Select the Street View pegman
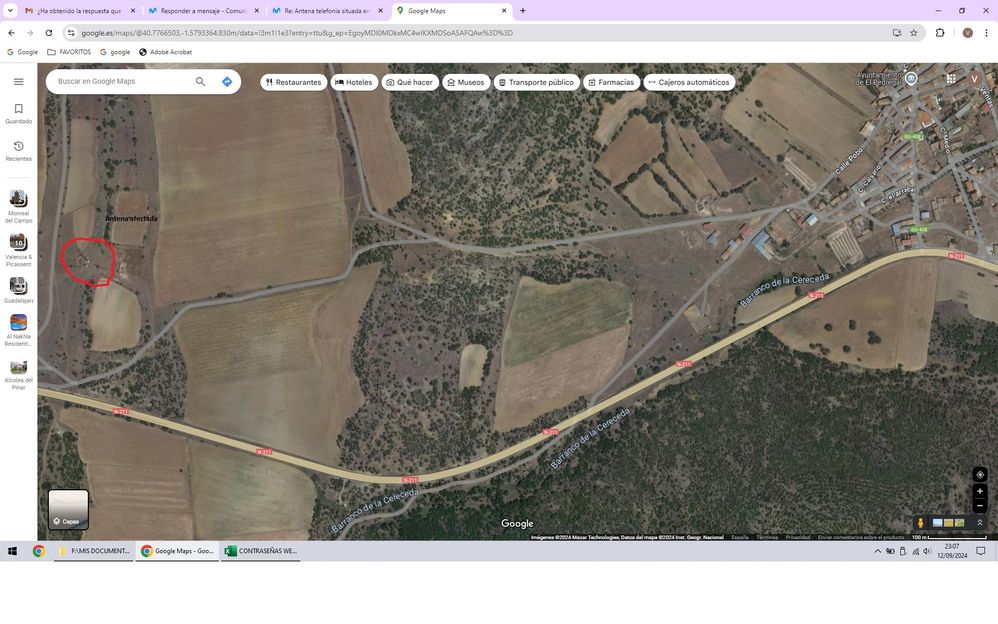Viewport: 998px width, 624px height. coord(921,523)
